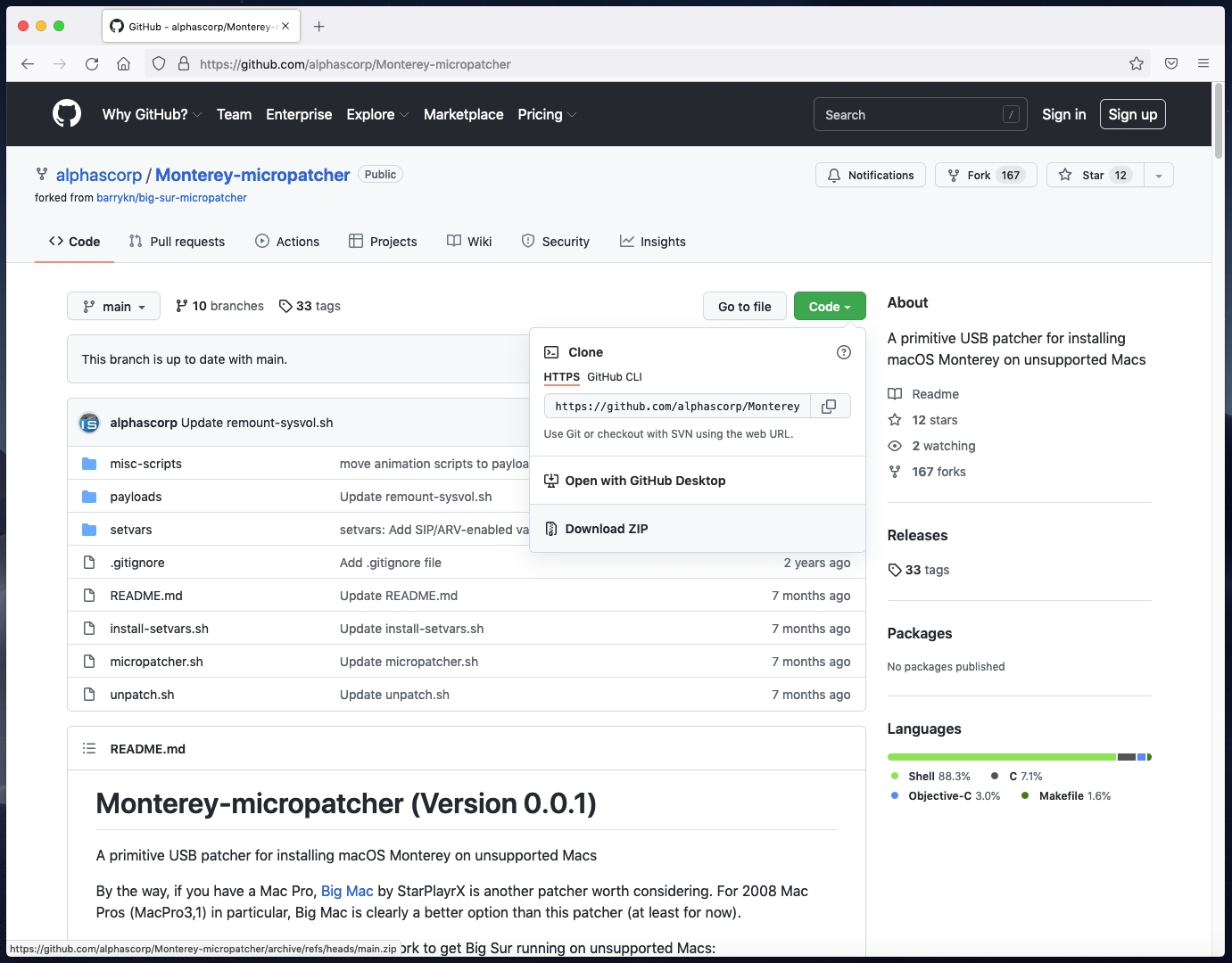1232x963 pixels.
Task: Select the GitHub CLI clone tab
Action: pyautogui.click(x=615, y=377)
